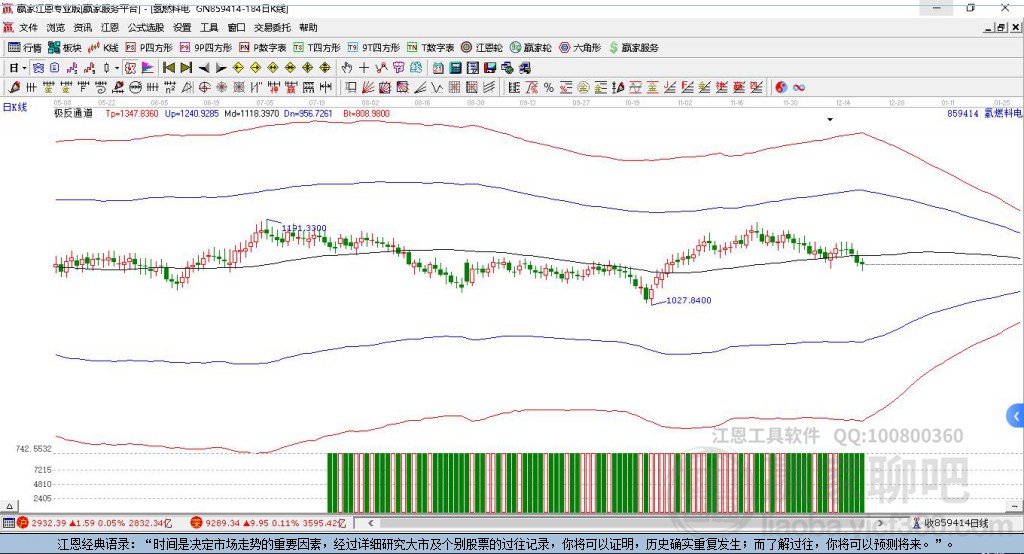Expand the candlestick style dropdown arrow
Viewport: 1024px width, 554px height.
coord(117,68)
